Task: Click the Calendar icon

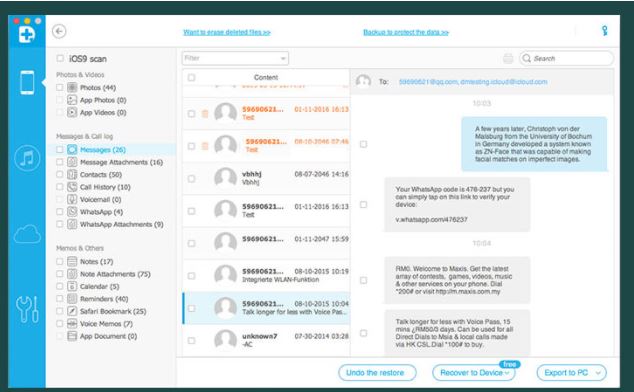Action: [x=72, y=286]
